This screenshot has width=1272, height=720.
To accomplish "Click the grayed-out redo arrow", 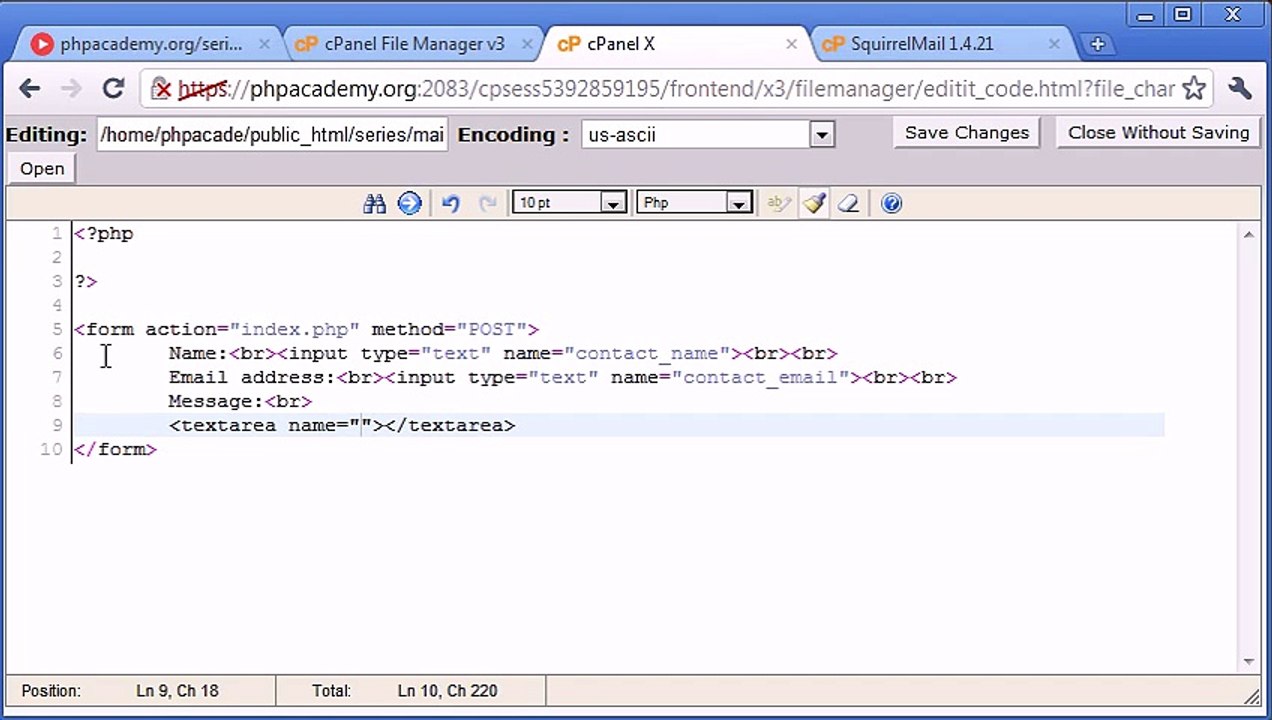I will [x=488, y=203].
